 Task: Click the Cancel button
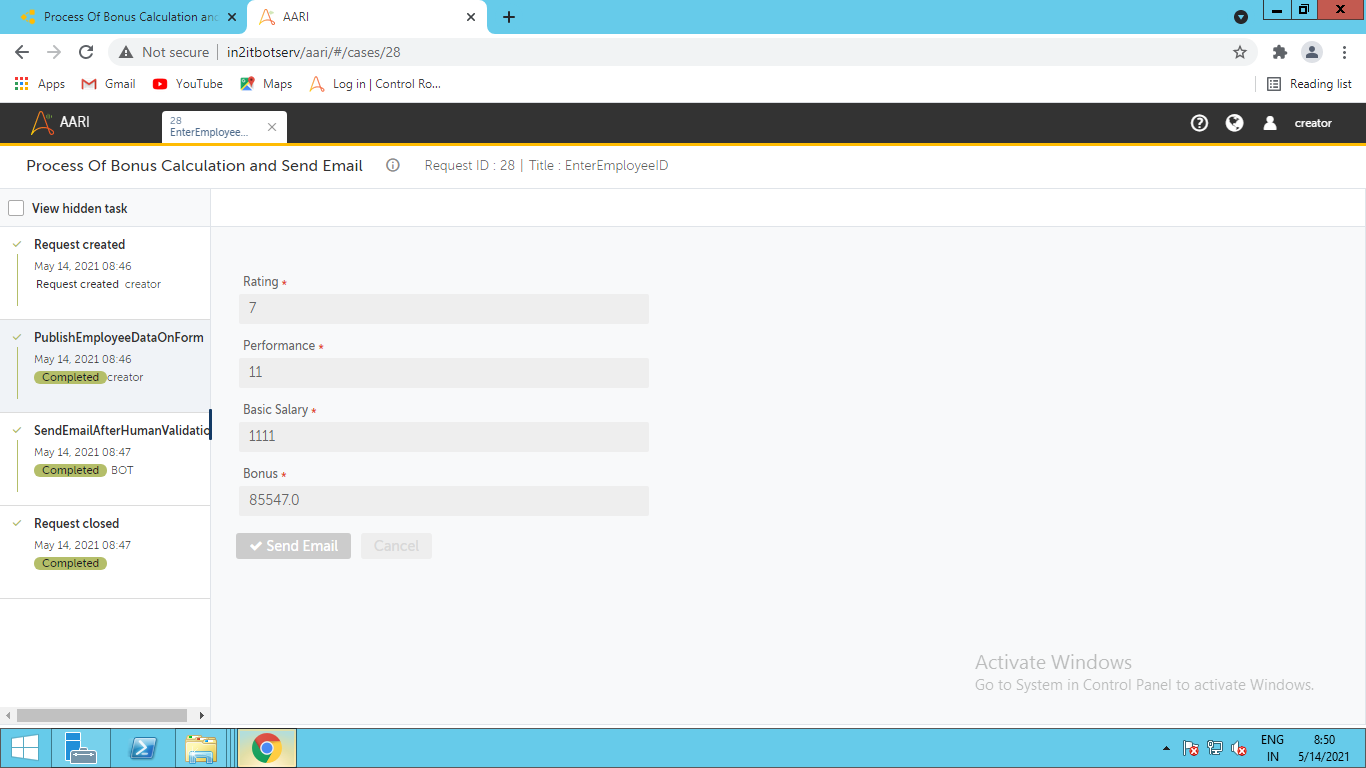[x=396, y=546]
